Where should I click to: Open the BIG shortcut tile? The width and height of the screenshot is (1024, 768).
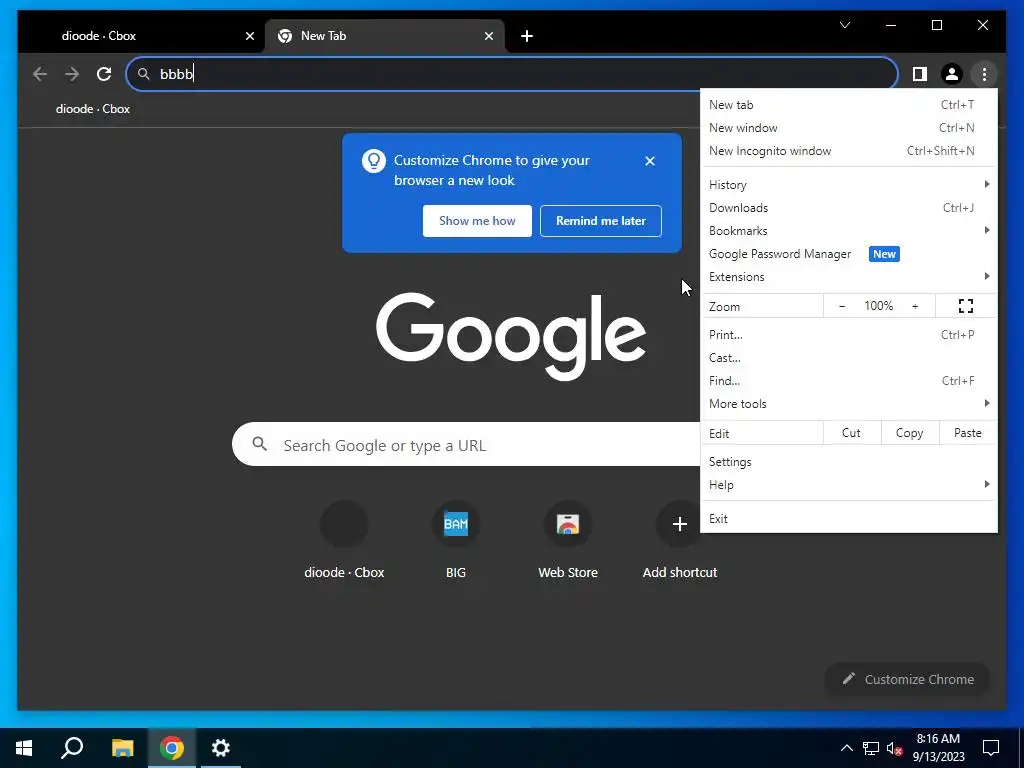456,541
